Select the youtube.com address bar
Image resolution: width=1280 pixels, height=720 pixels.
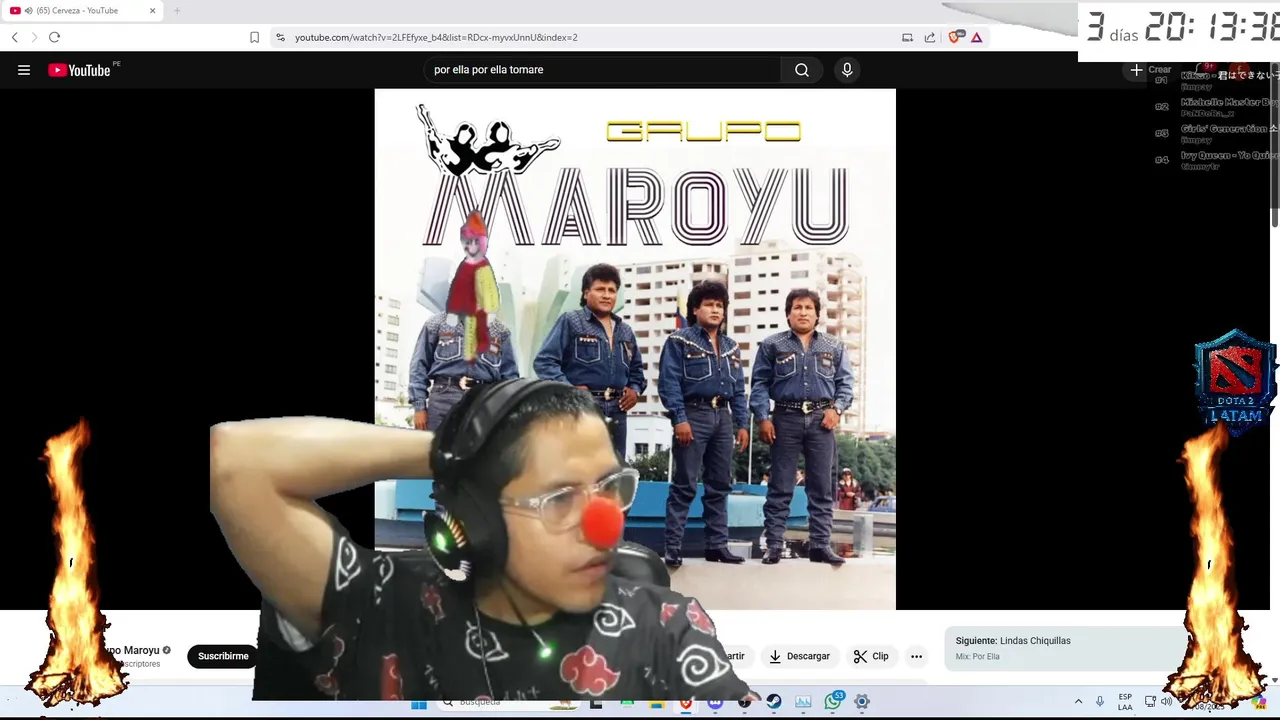[436, 37]
